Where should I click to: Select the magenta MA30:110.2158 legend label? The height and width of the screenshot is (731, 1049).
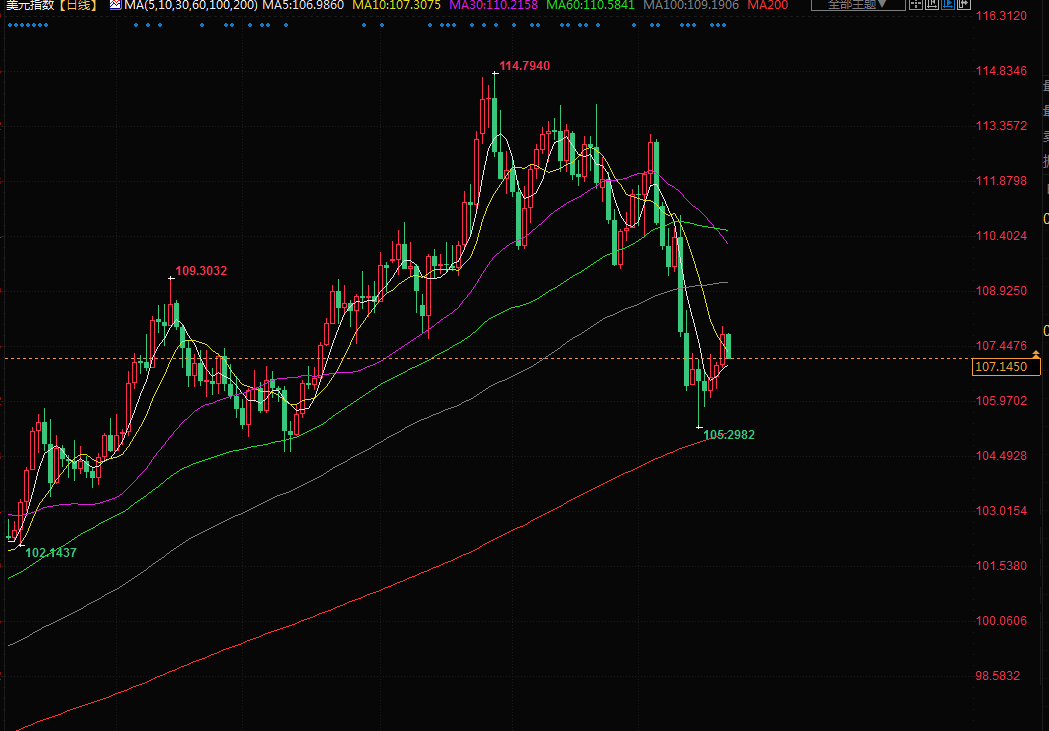(493, 6)
